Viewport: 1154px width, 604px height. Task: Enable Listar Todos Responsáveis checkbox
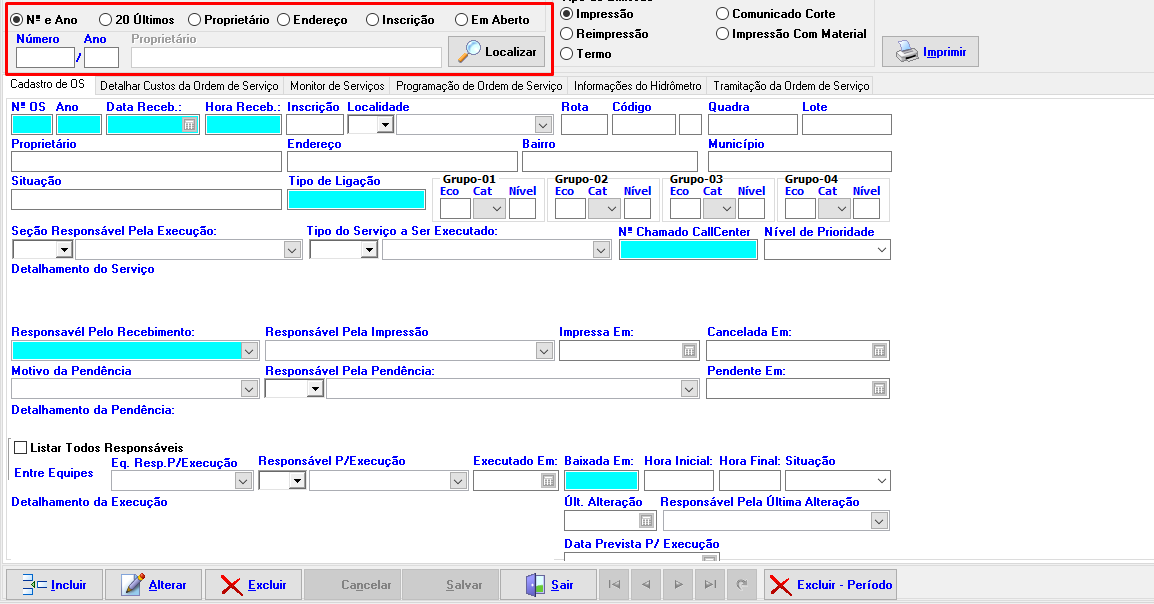pos(20,448)
